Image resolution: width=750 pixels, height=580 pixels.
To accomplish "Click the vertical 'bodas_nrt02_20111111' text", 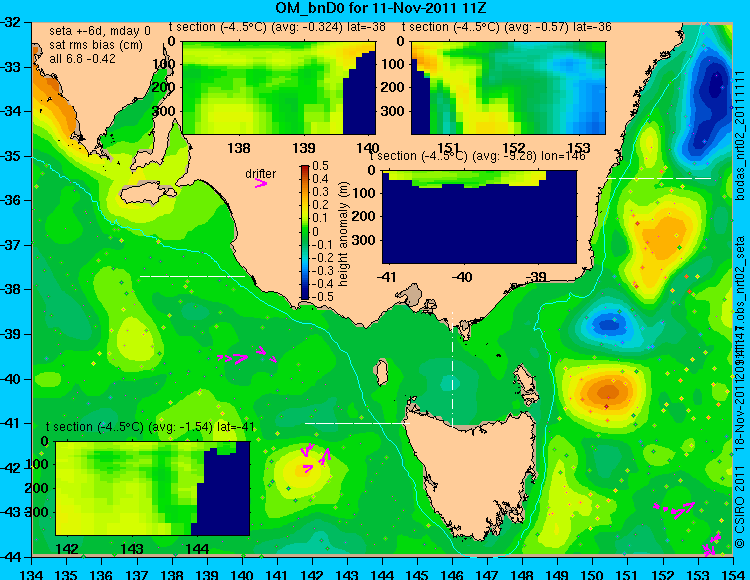I will (x=739, y=136).
